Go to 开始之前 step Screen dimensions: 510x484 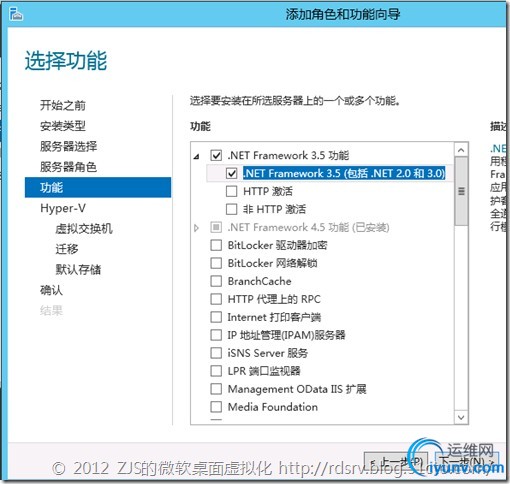click(x=63, y=105)
